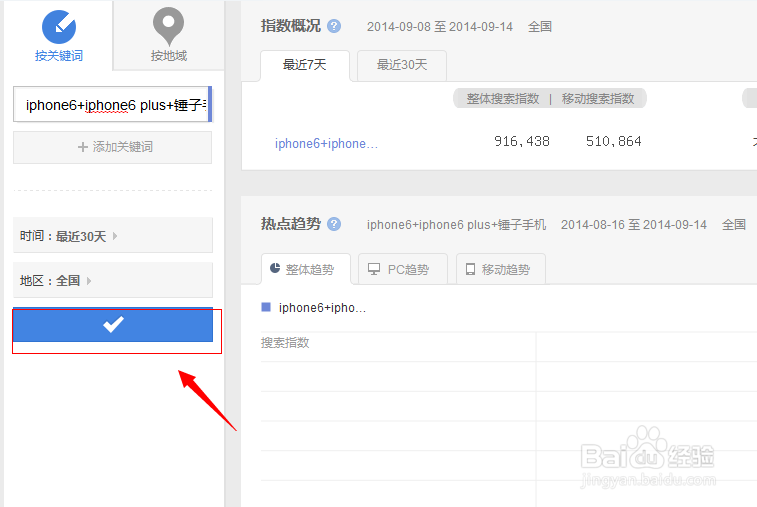Select the 按关键词 keyword mode icon
This screenshot has height=507, width=757.
pos(59,27)
